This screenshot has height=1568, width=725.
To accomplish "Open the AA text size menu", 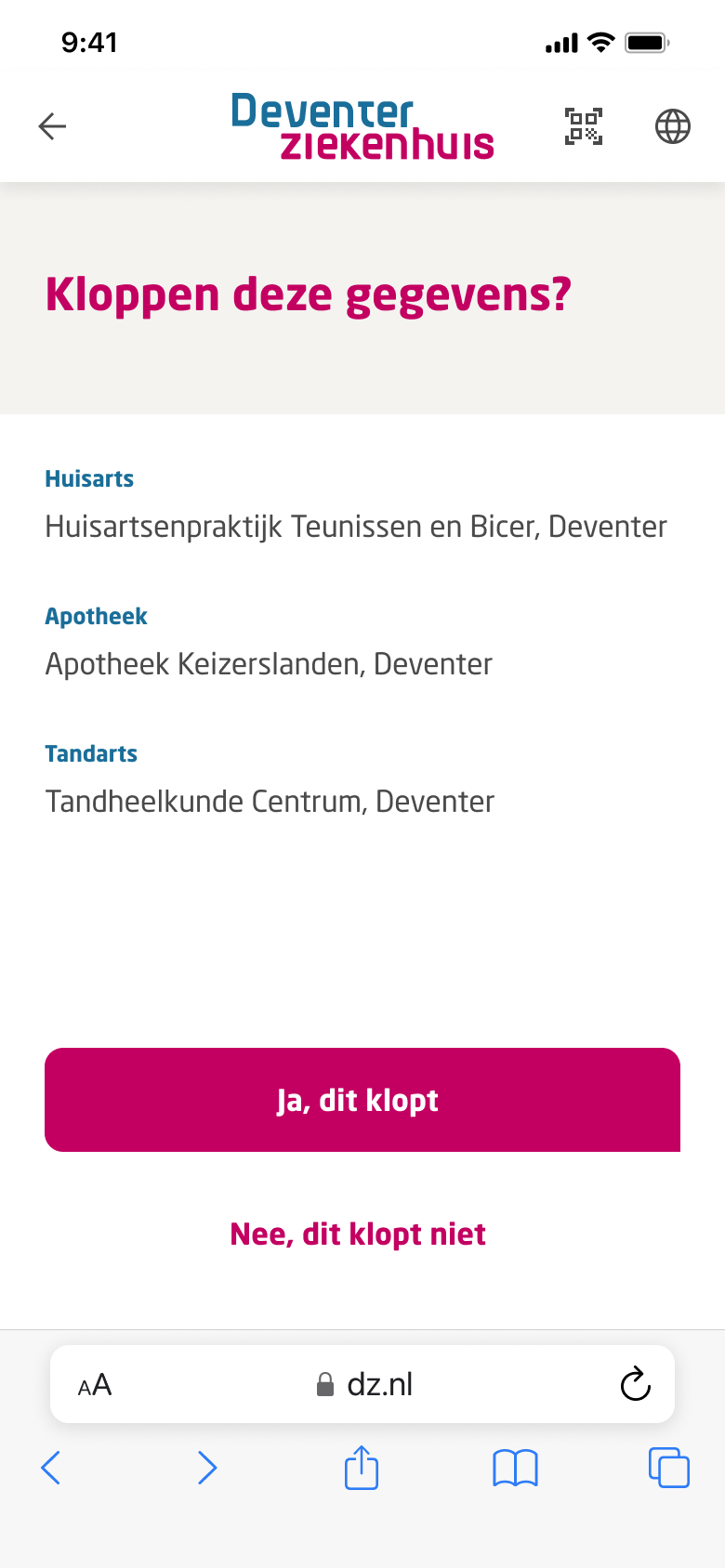I will coord(95,1385).
